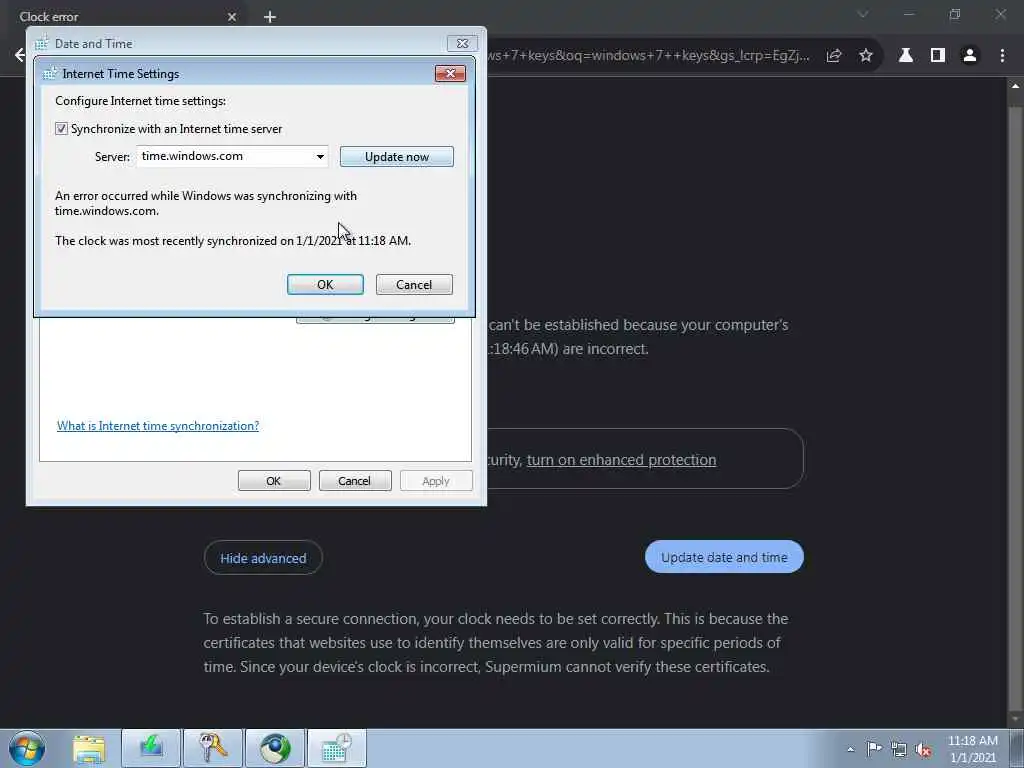Uncheck Synchronize with an Internet time server
Screen dimensions: 1024x768
coord(61,129)
